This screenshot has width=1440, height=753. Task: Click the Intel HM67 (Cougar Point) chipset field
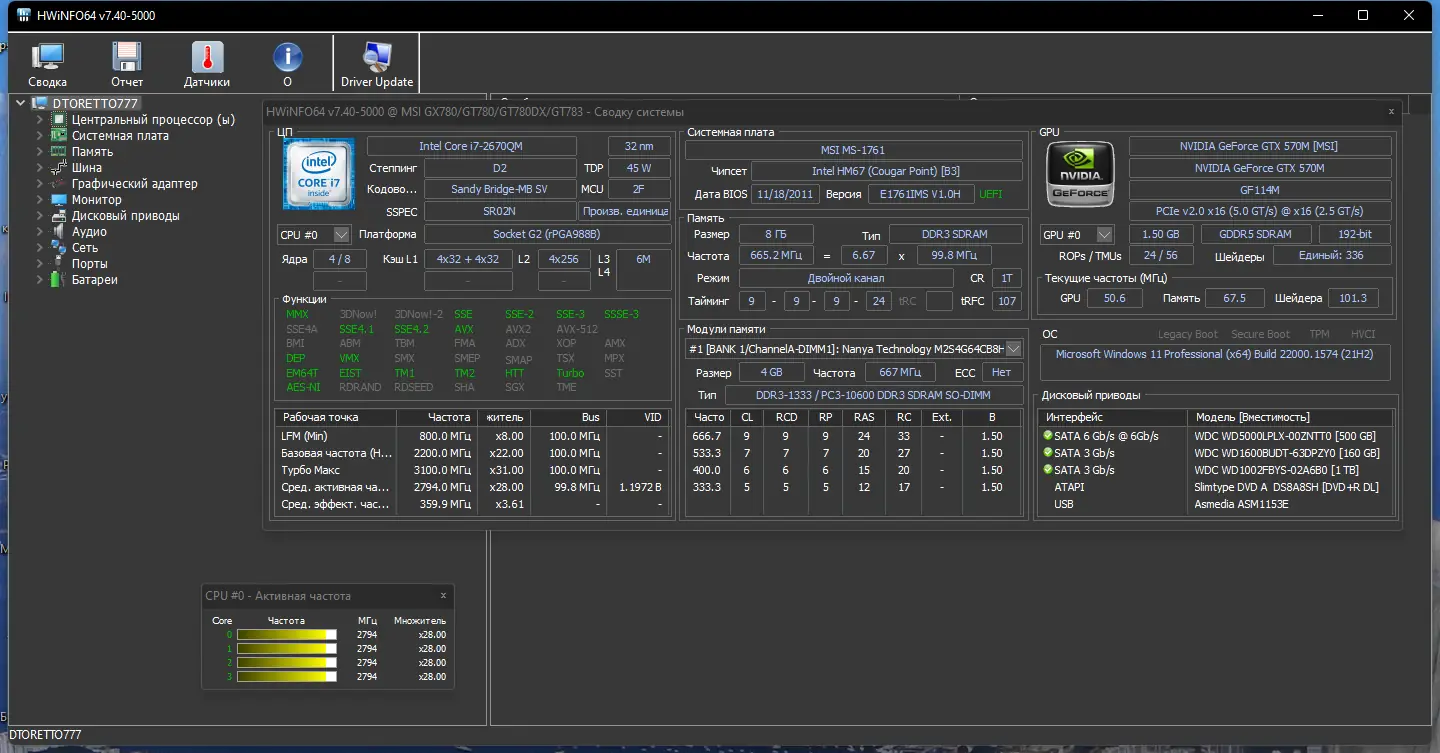point(886,171)
